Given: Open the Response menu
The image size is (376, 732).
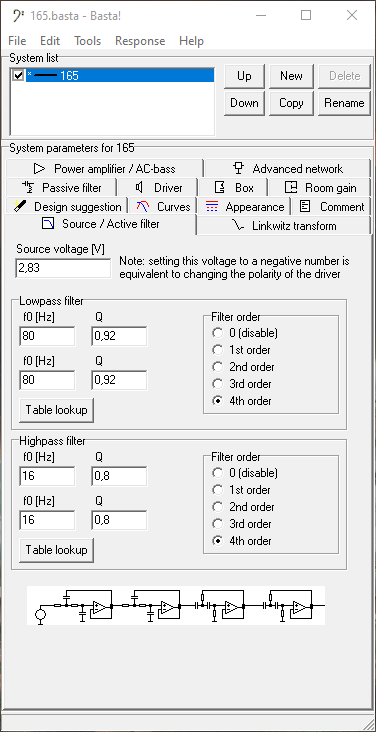Looking at the screenshot, I should click(140, 41).
